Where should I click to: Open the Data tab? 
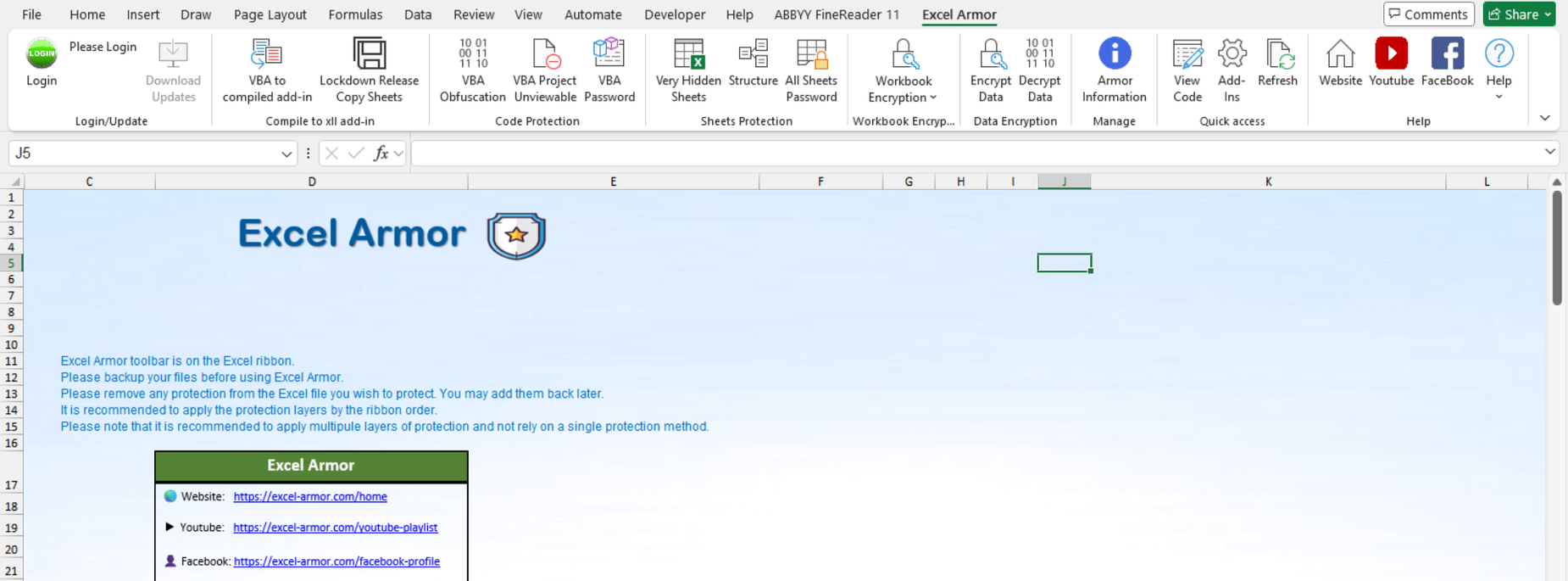[418, 14]
